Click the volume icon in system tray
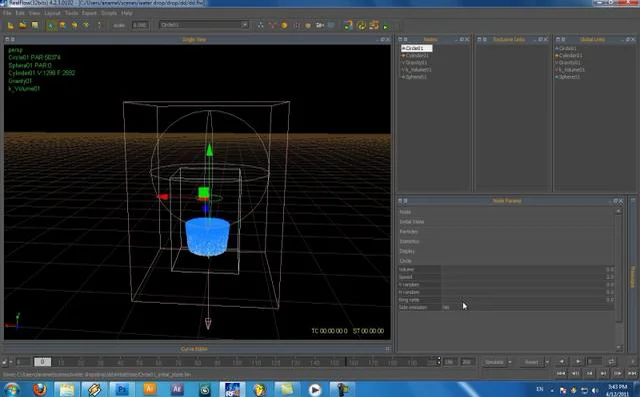The image size is (640, 397). tap(595, 390)
